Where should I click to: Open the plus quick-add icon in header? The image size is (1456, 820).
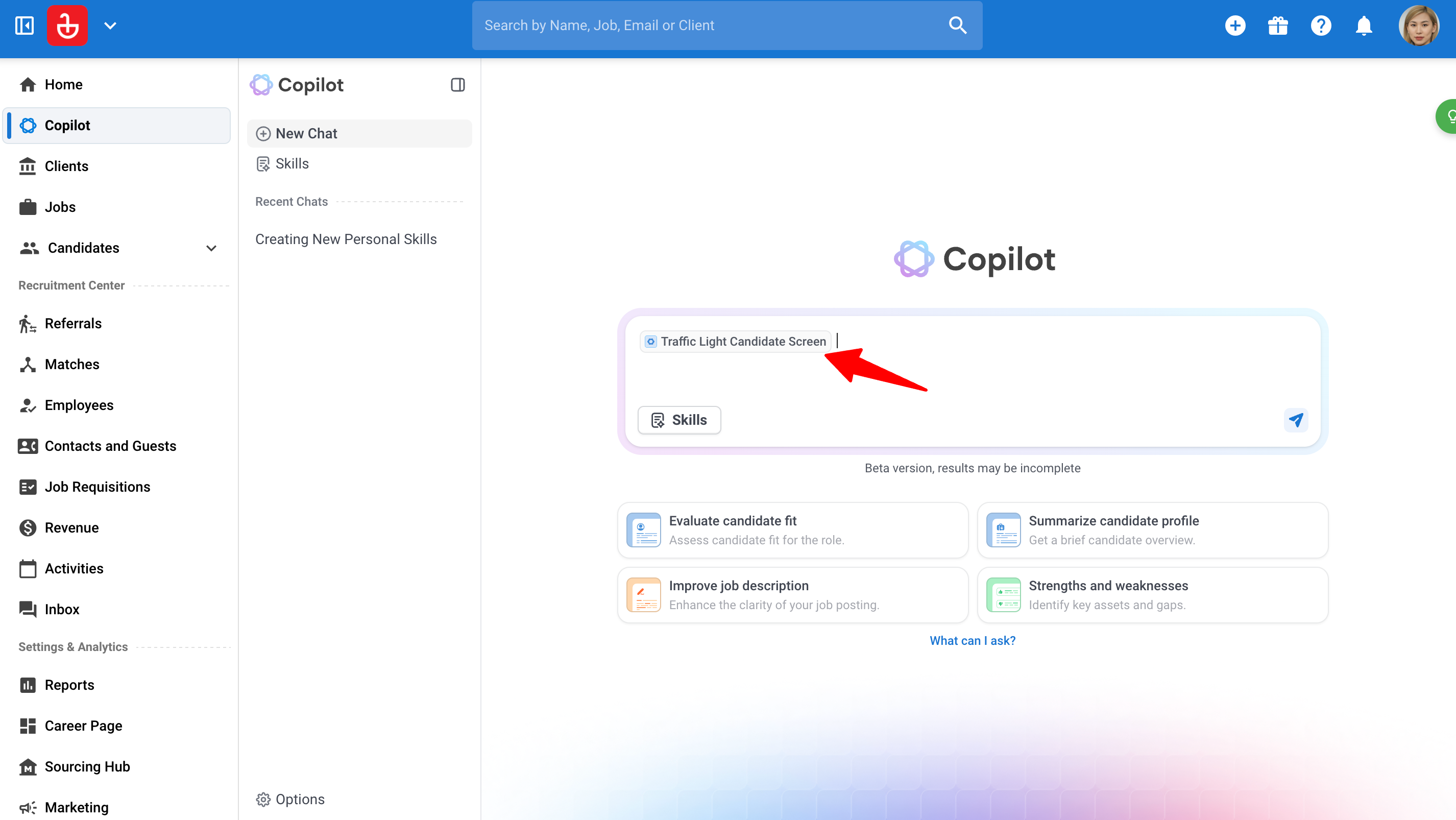1235,26
